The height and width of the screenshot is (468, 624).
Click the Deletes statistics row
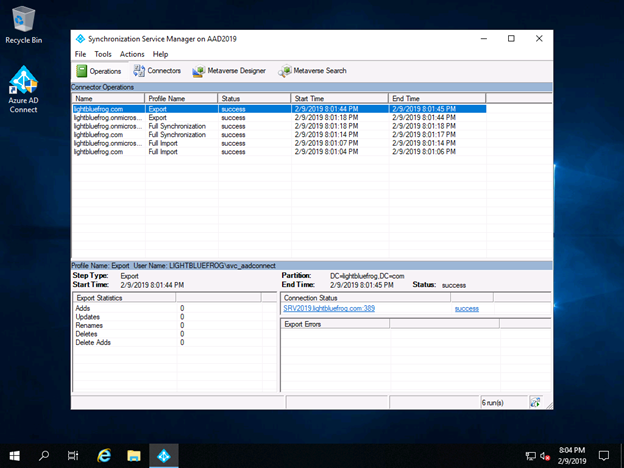point(167,334)
